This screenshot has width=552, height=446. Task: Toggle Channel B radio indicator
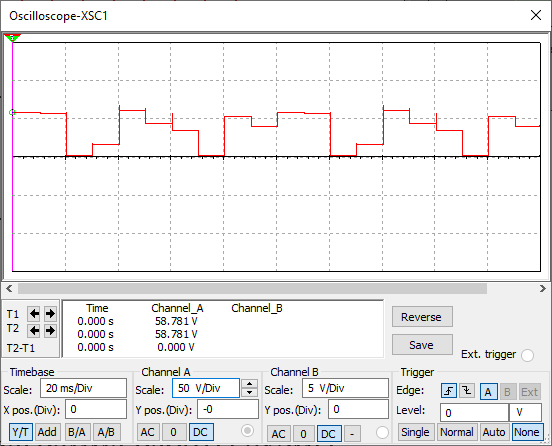coord(382,432)
